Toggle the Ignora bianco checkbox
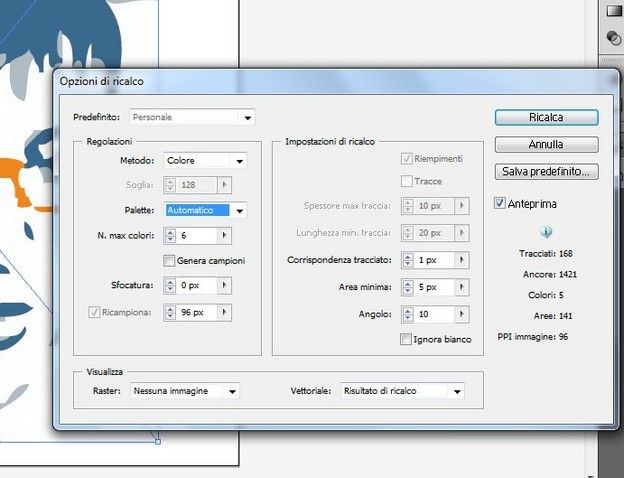The height and width of the screenshot is (478, 624). (406, 340)
